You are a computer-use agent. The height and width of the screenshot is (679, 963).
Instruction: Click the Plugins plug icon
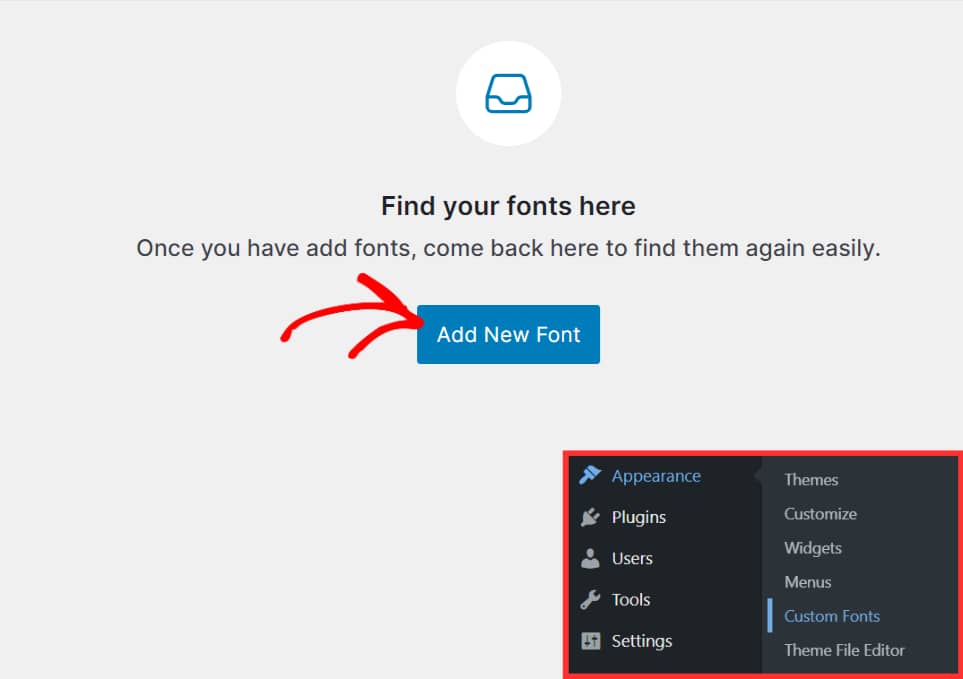pyautogui.click(x=590, y=517)
